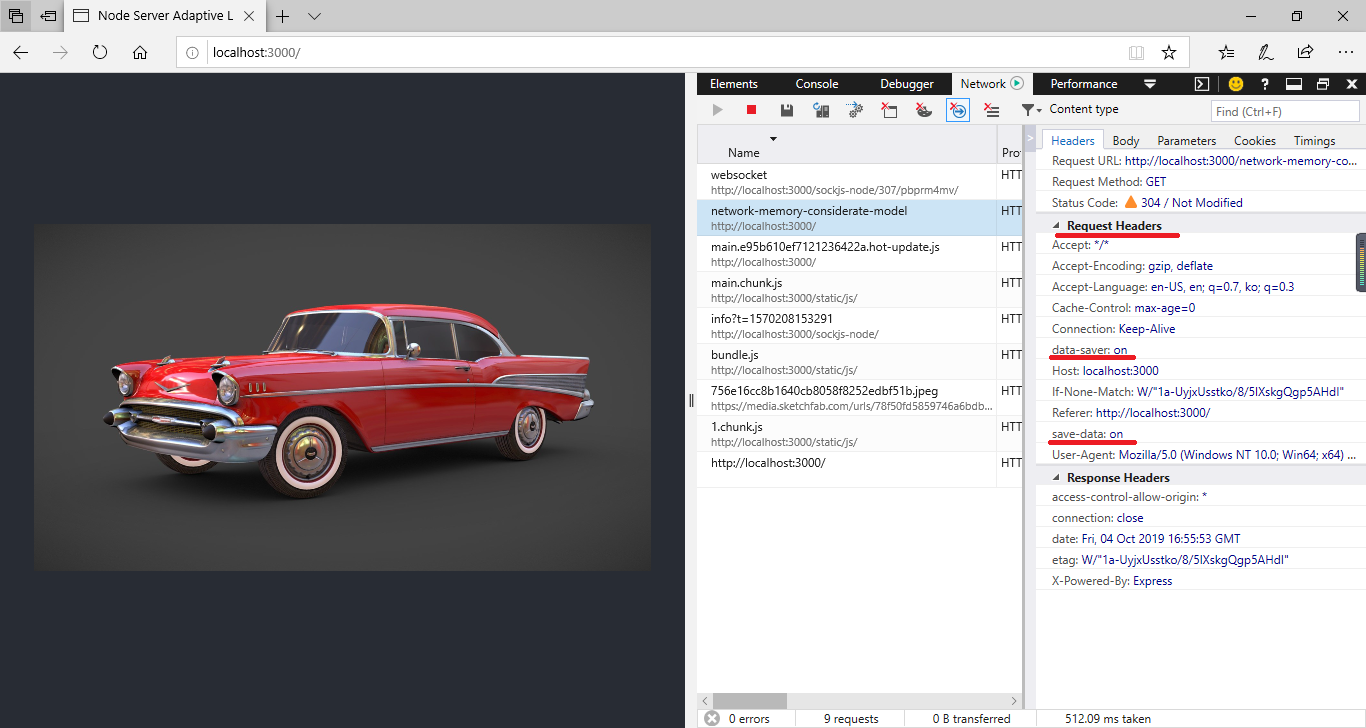Collapse the Response Headers section

coord(1057,477)
